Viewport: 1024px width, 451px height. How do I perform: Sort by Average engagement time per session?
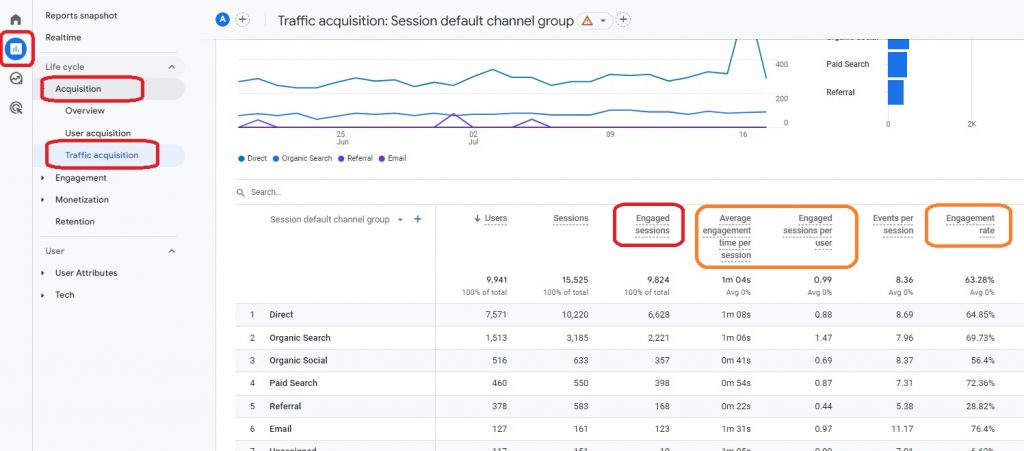727,237
